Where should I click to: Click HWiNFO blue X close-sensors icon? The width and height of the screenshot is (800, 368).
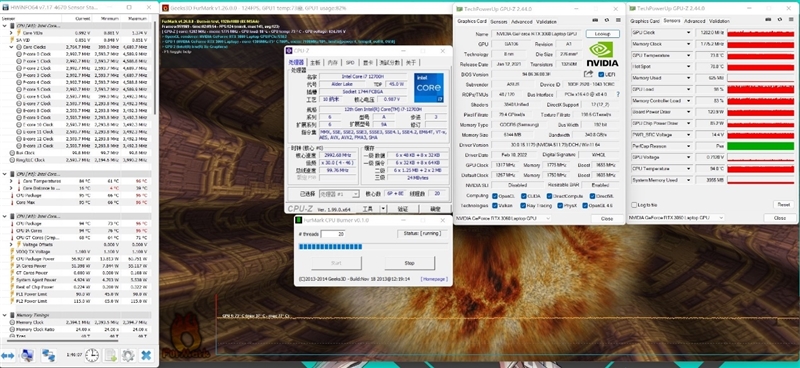146,355
